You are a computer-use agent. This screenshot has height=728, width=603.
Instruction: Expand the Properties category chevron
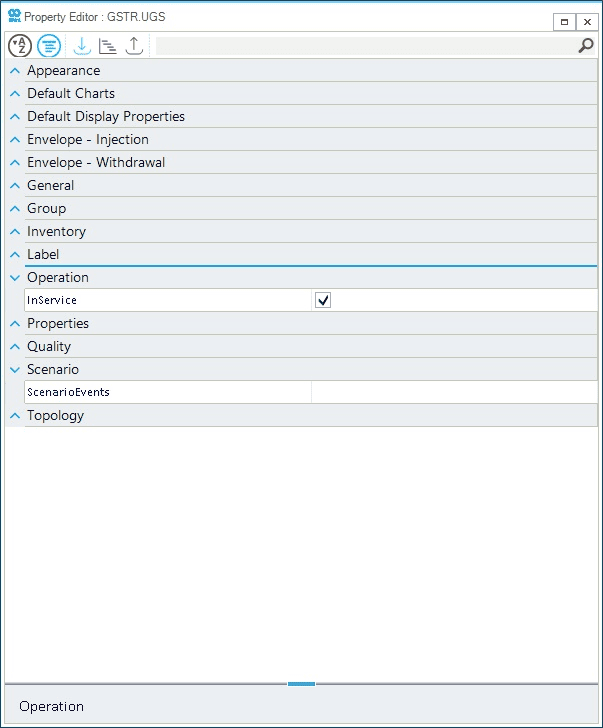pos(15,323)
